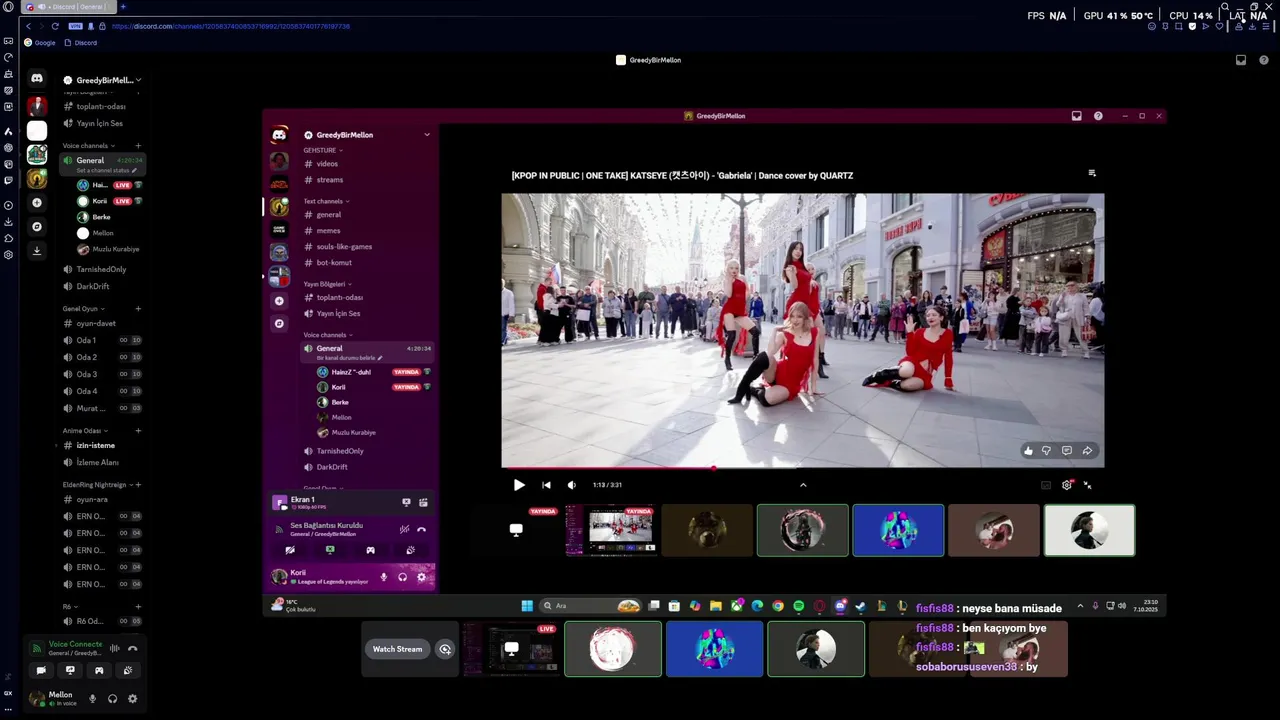The image size is (1280, 720).
Task: Play the shared stream video
Action: tap(519, 485)
